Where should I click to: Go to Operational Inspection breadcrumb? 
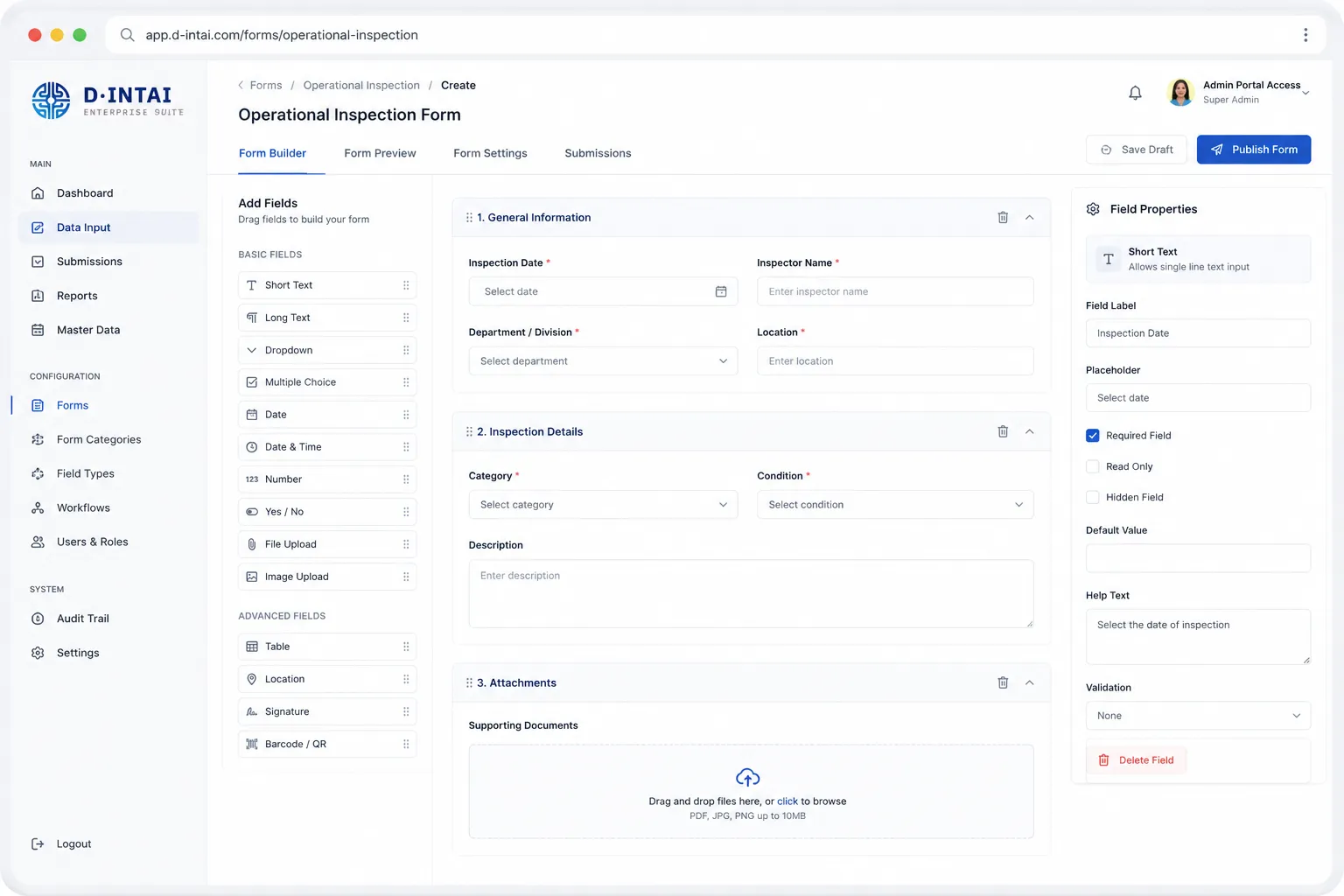[361, 85]
